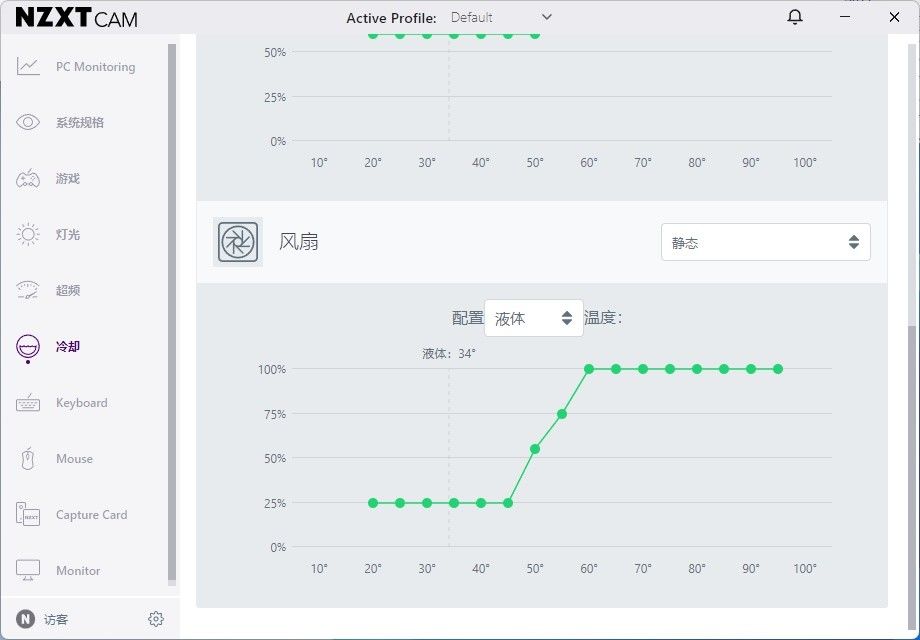The height and width of the screenshot is (640, 920).
Task: Click the Capture Card icon
Action: click(28, 515)
